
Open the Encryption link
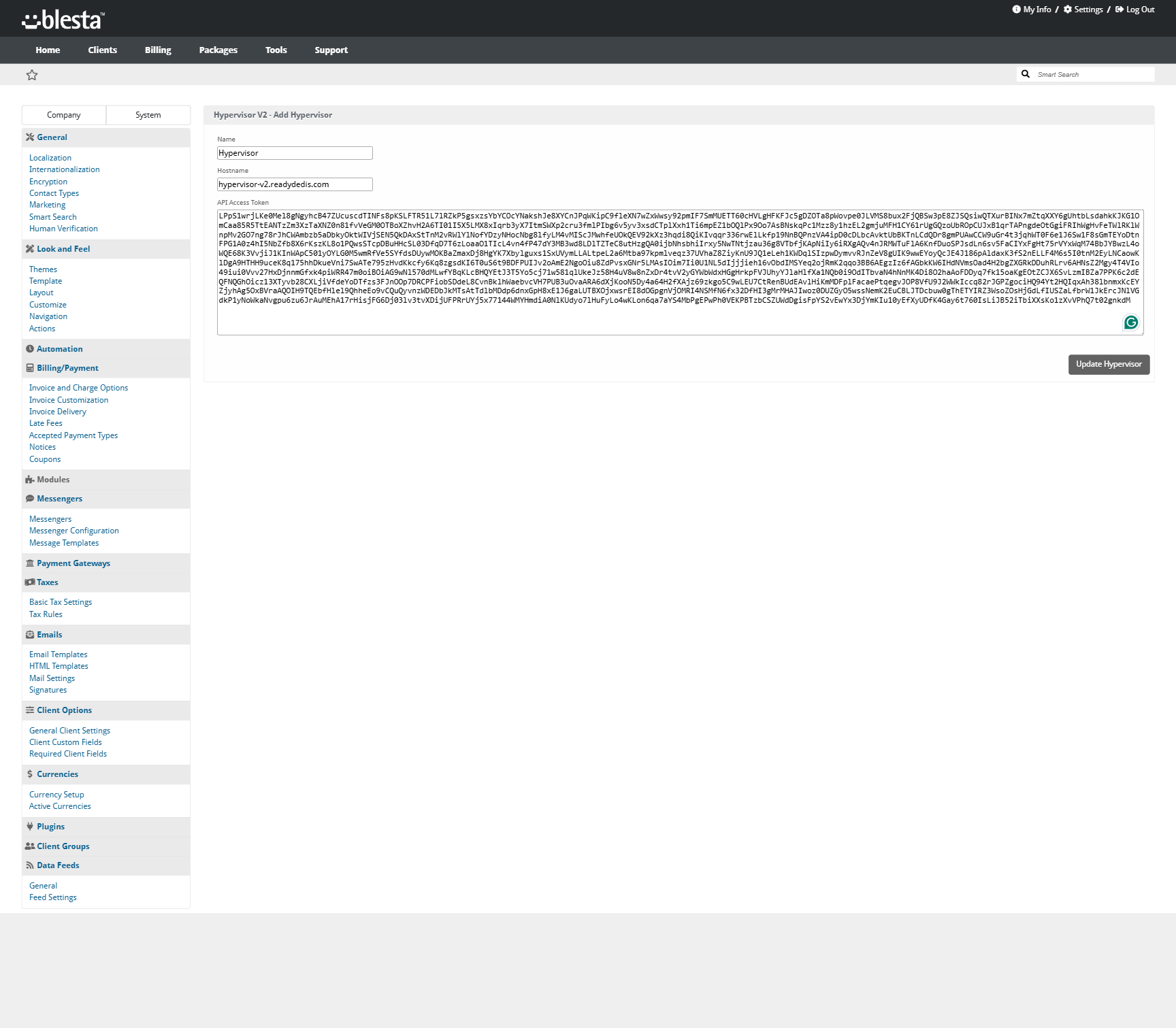[48, 182]
